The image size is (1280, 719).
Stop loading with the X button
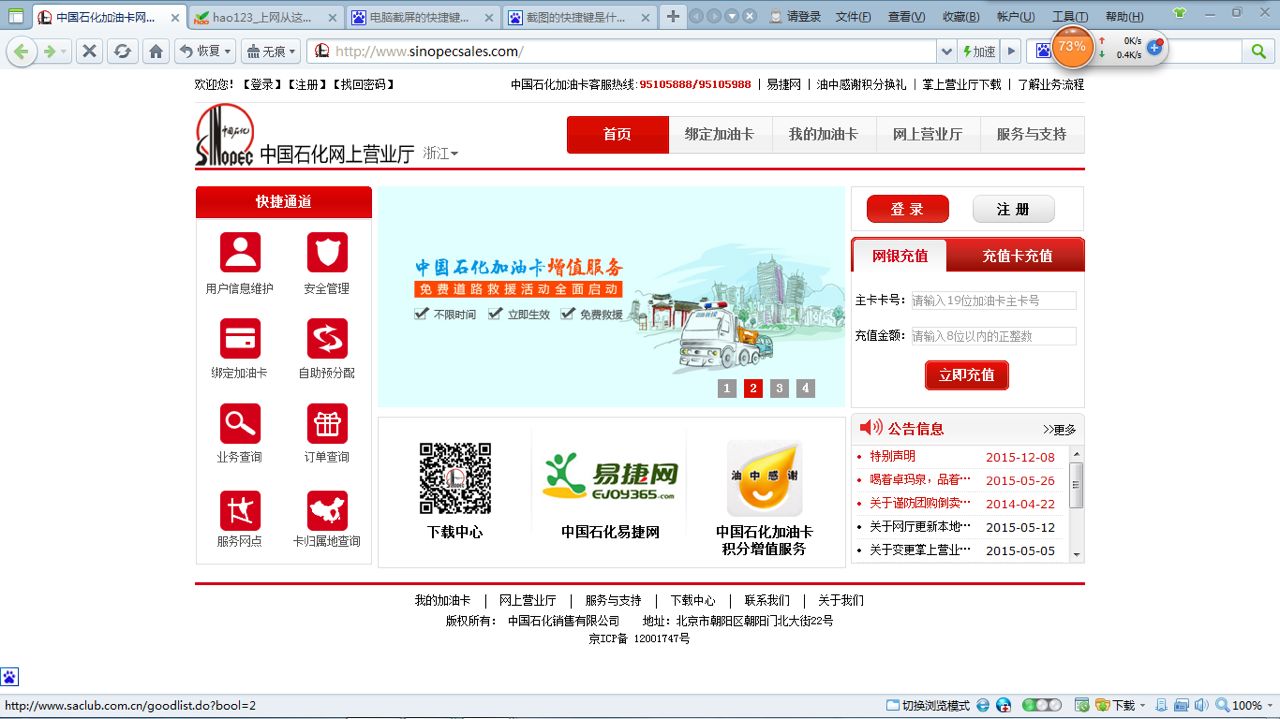click(89, 51)
